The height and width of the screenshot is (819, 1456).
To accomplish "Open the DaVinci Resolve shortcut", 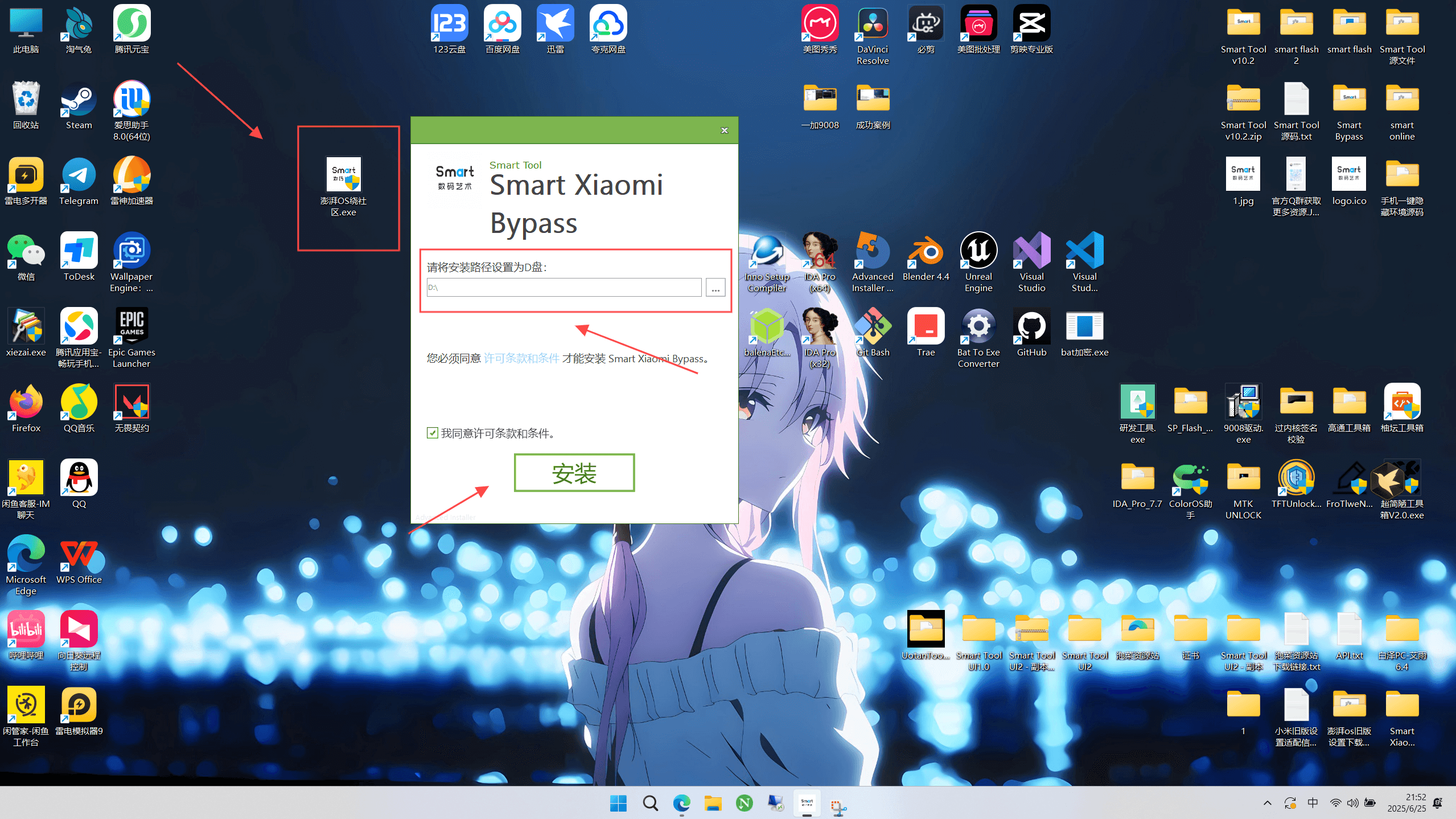I will (873, 36).
